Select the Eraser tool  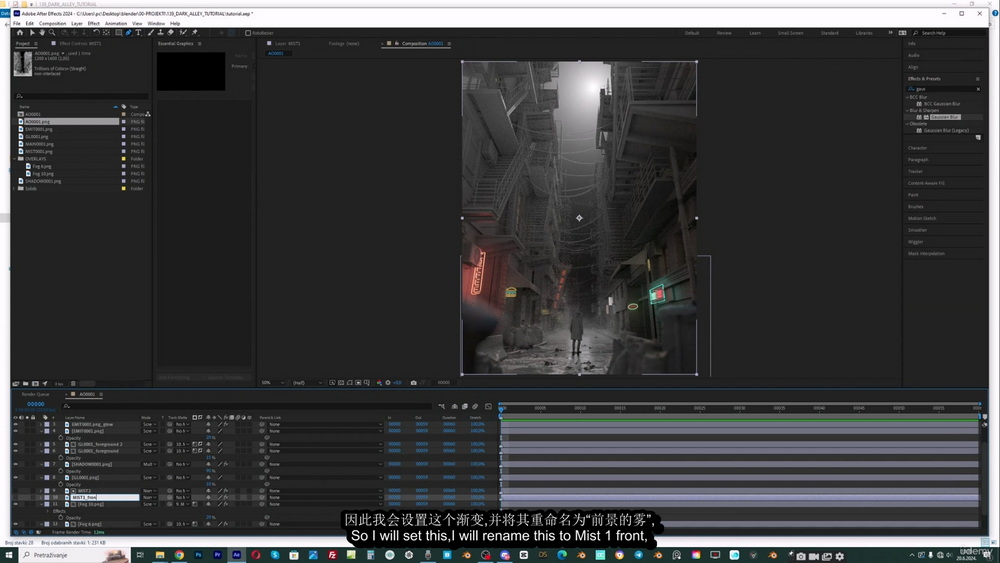[170, 33]
